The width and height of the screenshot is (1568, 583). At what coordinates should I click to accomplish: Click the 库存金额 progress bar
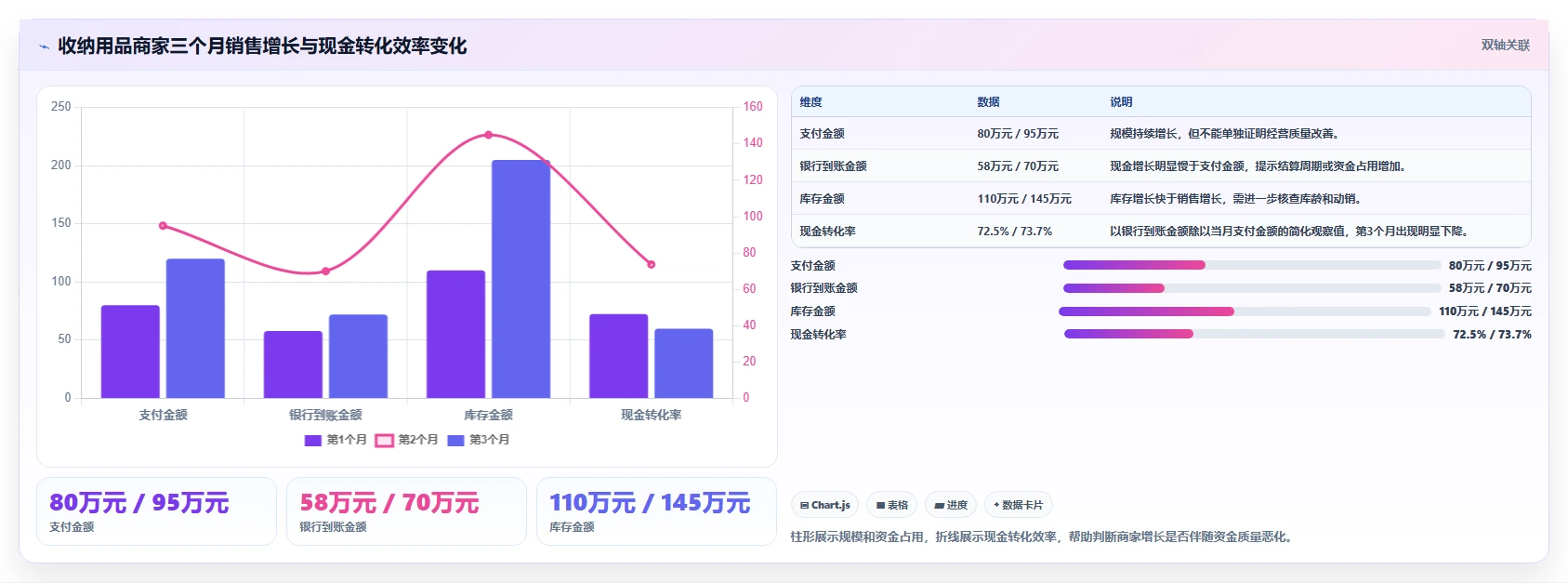[x=1245, y=311]
